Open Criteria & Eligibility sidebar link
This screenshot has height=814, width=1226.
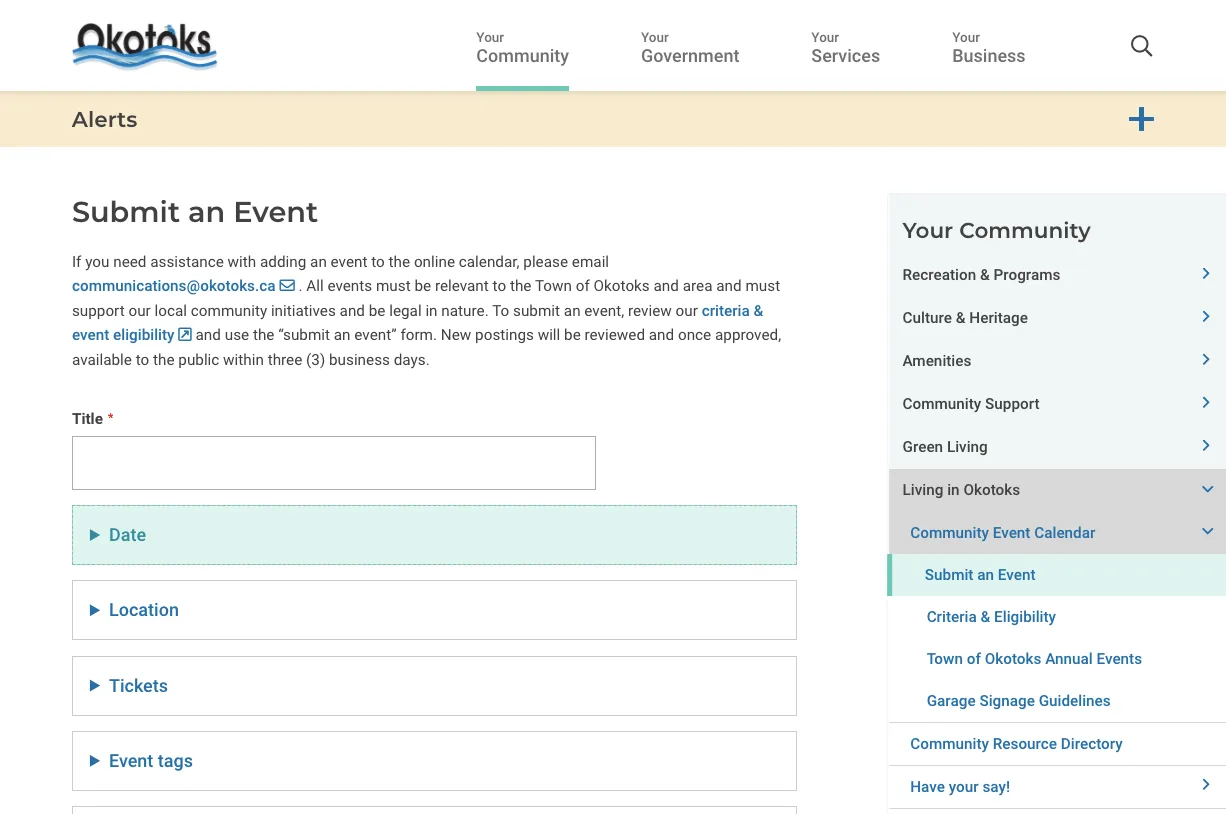[x=991, y=617]
